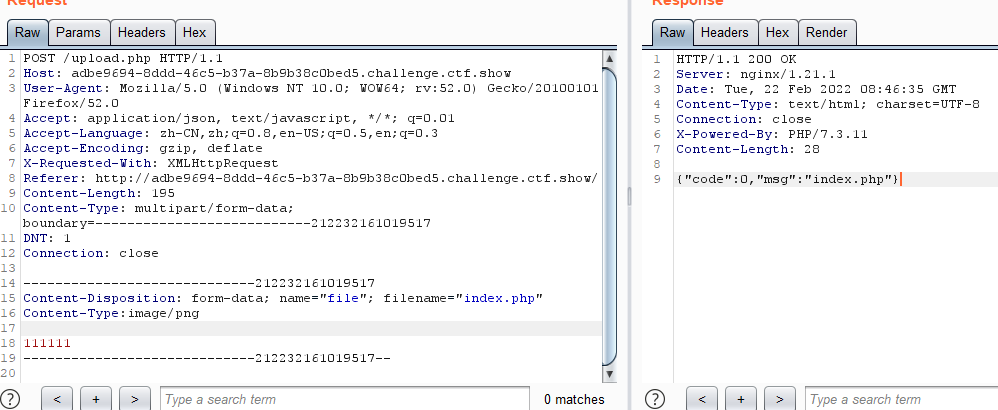Click the Accept-Language header line
The height and width of the screenshot is (410, 998).
click(230, 134)
